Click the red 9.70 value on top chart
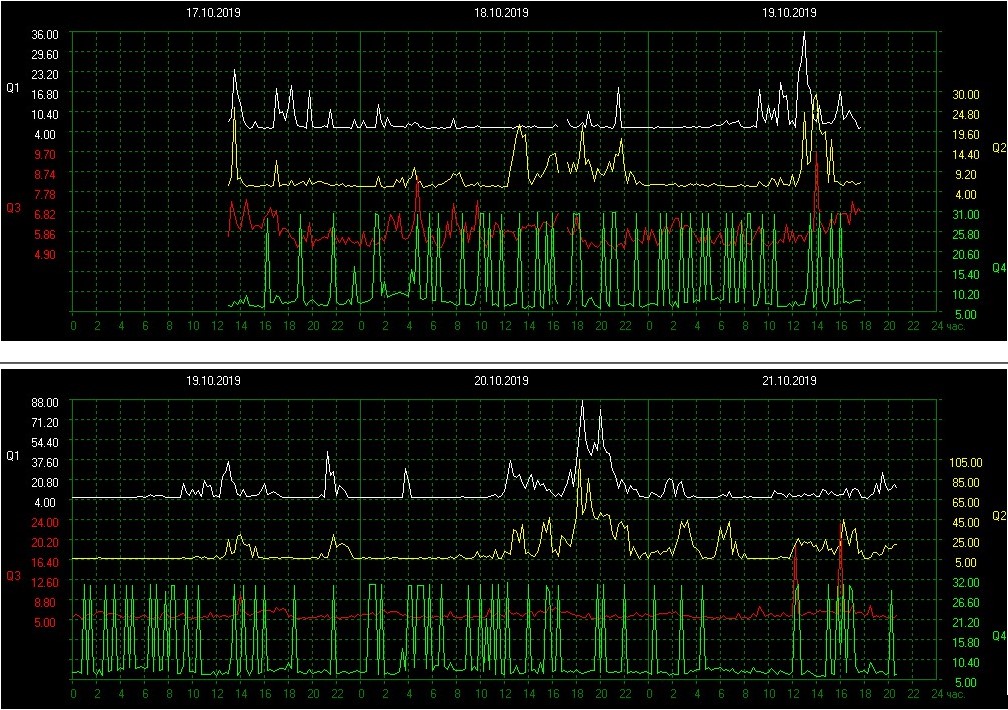 (x=46, y=154)
